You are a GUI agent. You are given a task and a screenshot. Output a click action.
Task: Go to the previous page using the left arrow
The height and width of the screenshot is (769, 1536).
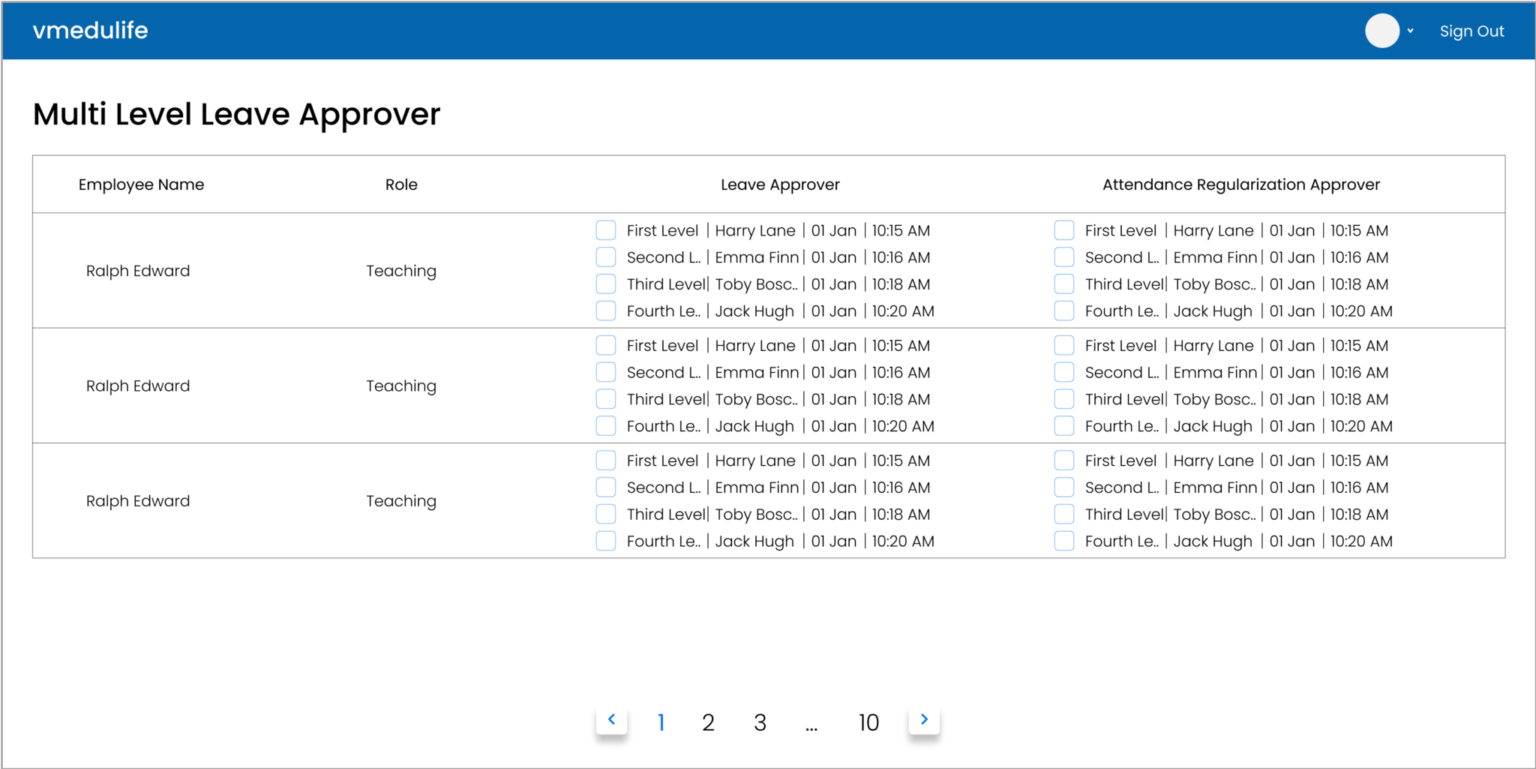pyautogui.click(x=611, y=719)
